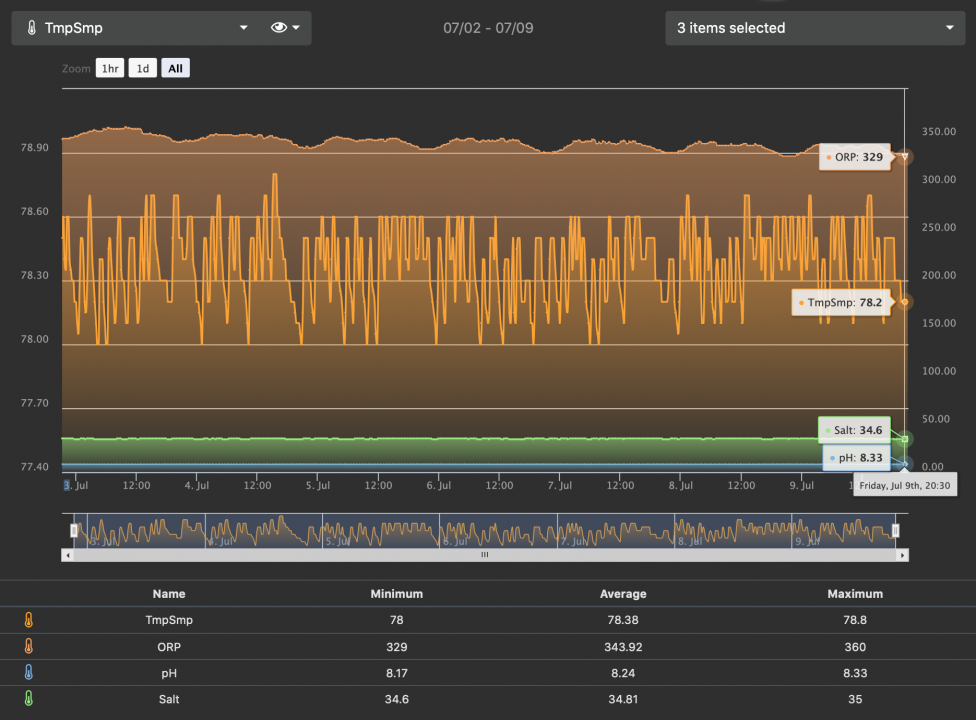This screenshot has width=976, height=720.
Task: Click the green Salt row thermometer icon
Action: click(29, 699)
